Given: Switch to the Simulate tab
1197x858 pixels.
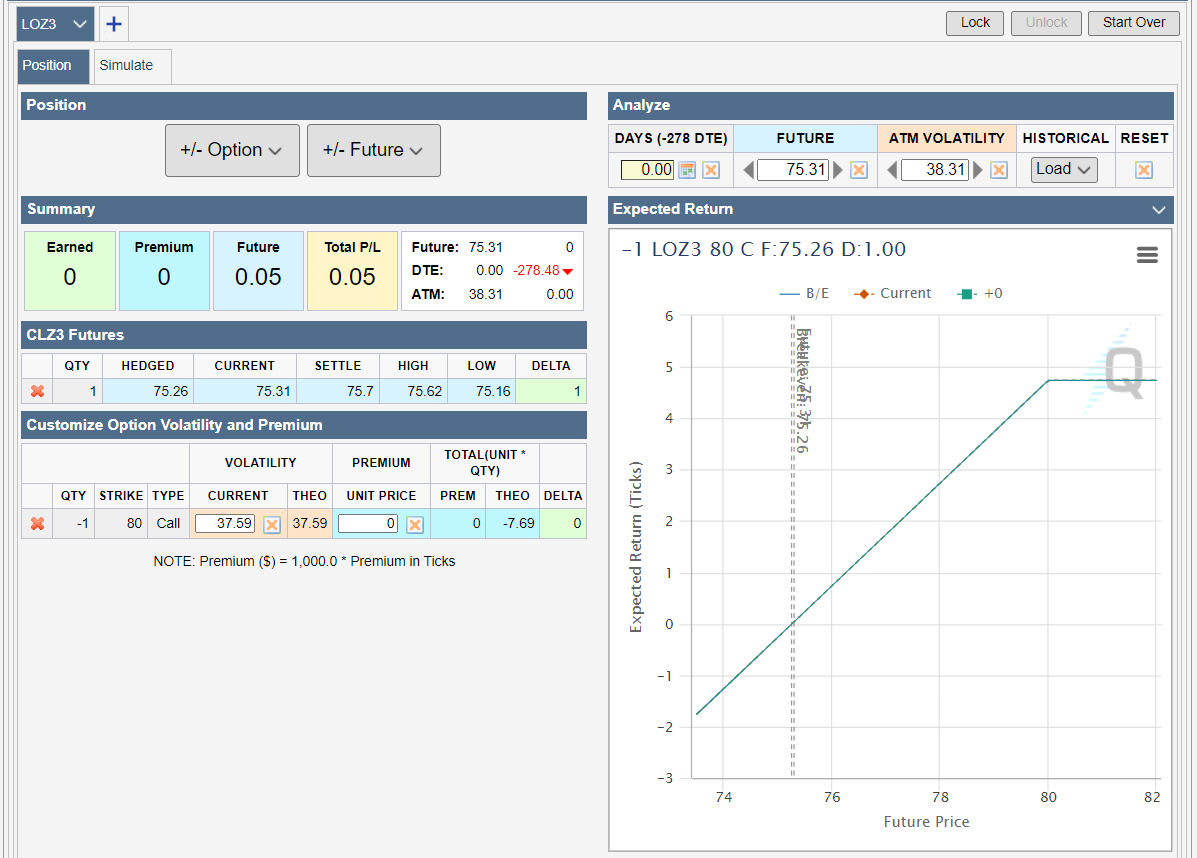Looking at the screenshot, I should (126, 66).
